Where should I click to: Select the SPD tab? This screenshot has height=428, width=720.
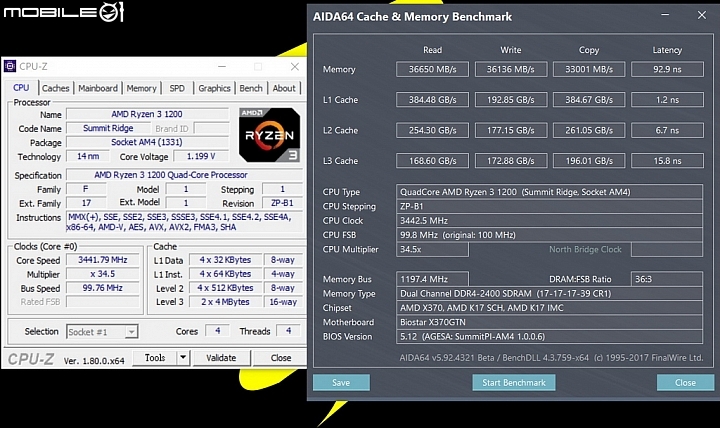tap(177, 88)
